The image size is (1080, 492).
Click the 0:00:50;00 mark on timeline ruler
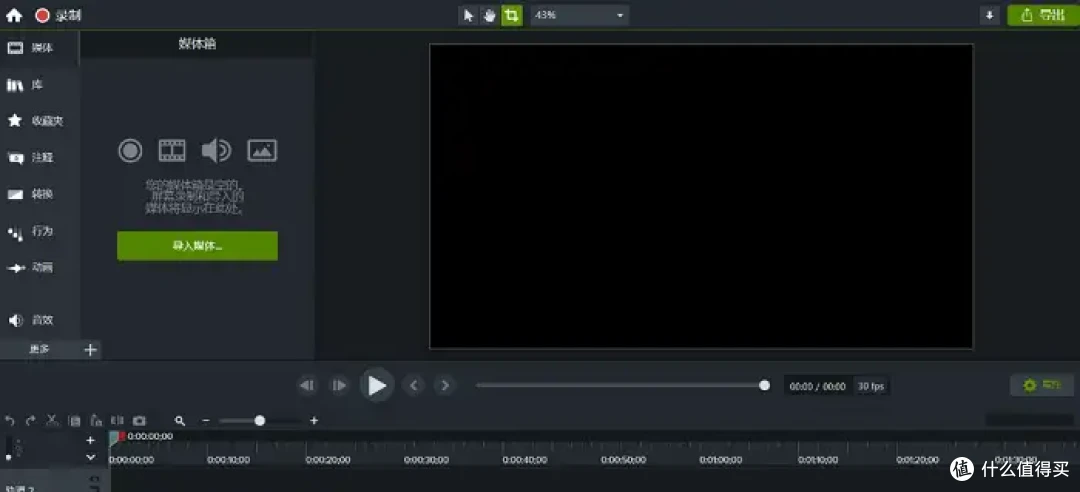coord(623,460)
